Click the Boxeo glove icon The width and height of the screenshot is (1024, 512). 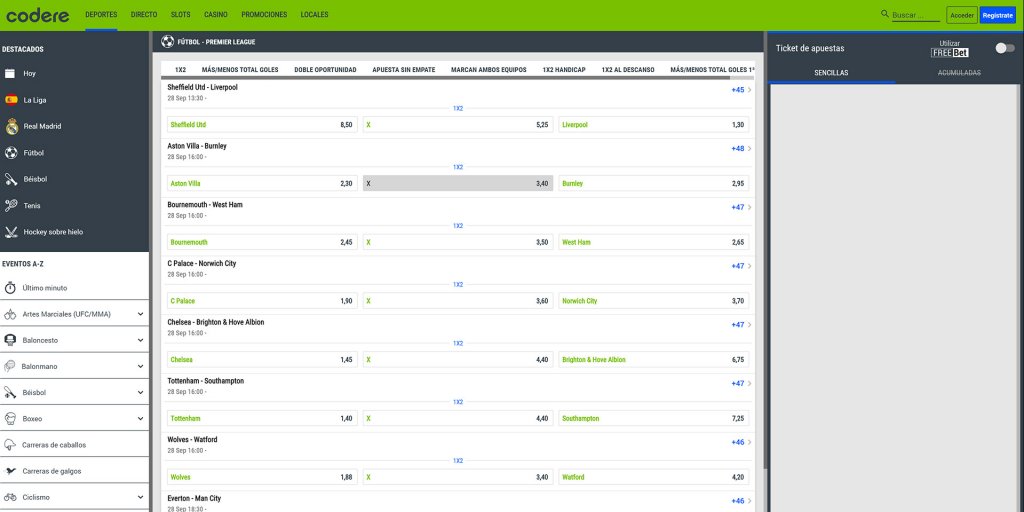(10, 419)
